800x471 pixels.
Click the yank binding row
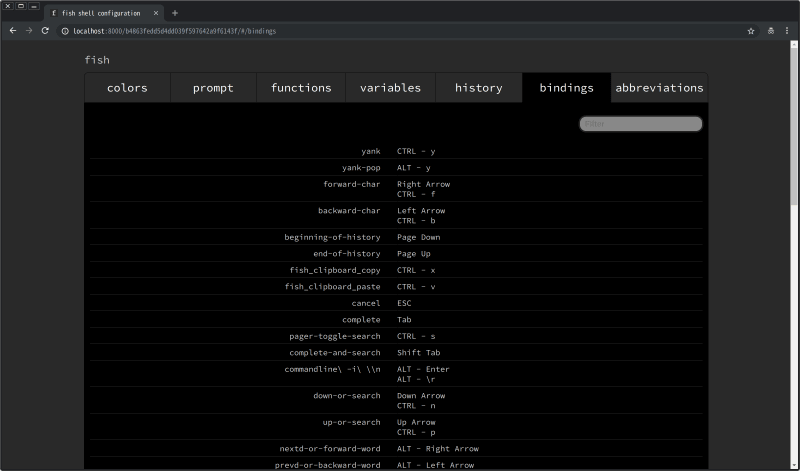pyautogui.click(x=396, y=151)
